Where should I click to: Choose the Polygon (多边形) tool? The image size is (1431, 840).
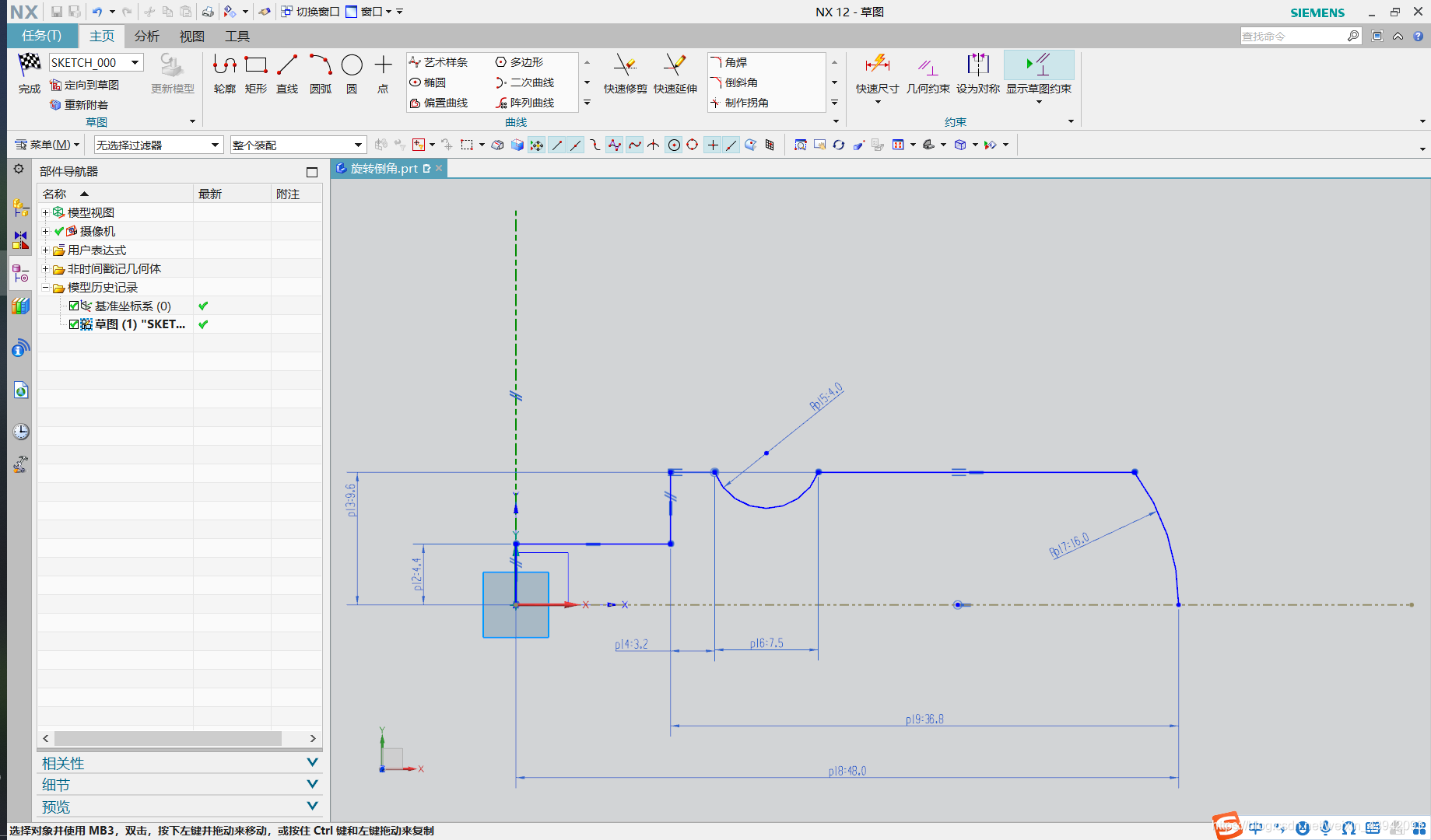(x=520, y=62)
